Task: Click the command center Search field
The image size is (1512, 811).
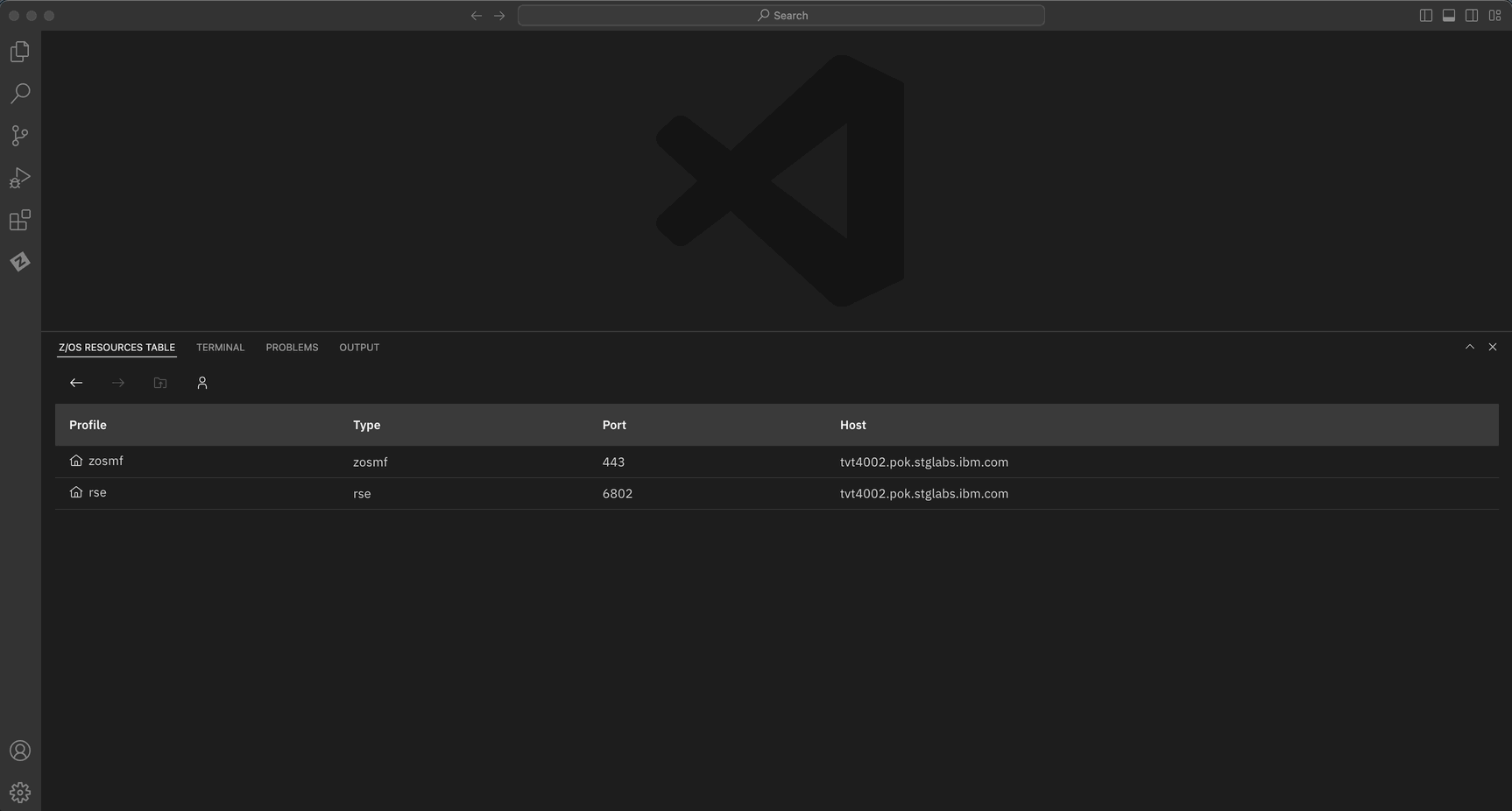Action: click(781, 16)
